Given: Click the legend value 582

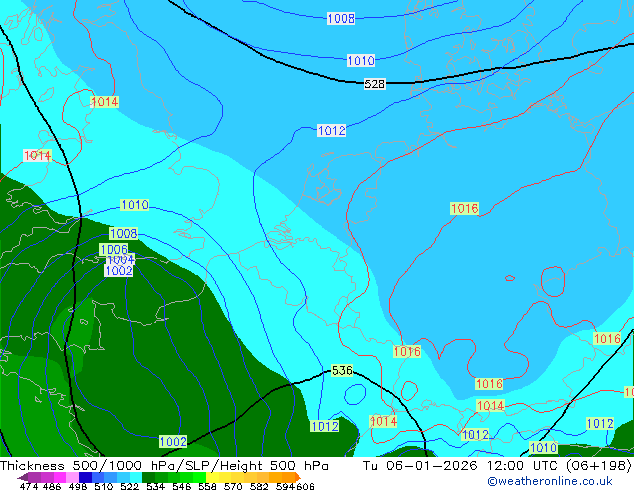Looking at the screenshot, I should [x=259, y=486].
